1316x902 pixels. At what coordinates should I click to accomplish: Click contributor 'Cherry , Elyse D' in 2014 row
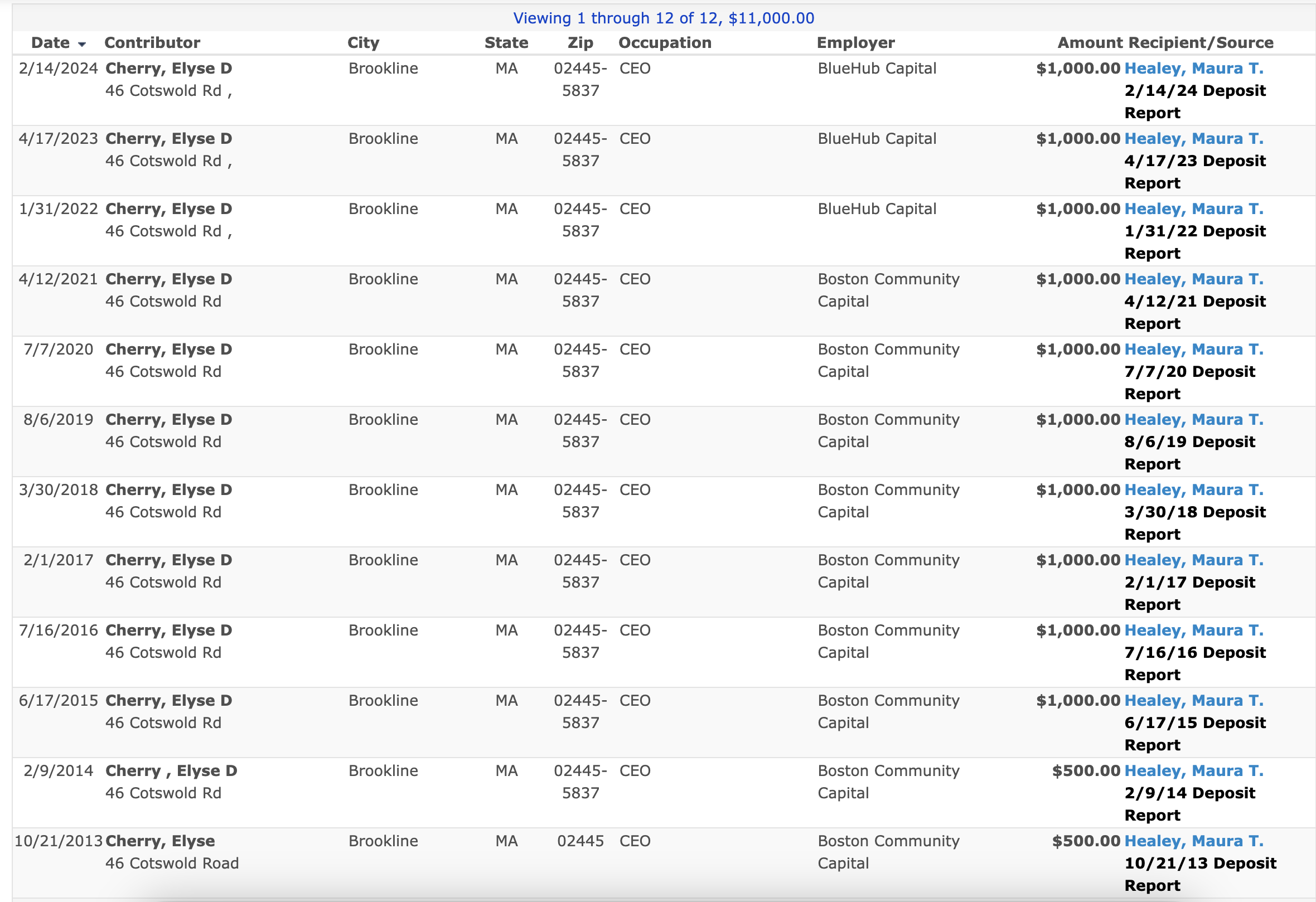click(x=171, y=770)
